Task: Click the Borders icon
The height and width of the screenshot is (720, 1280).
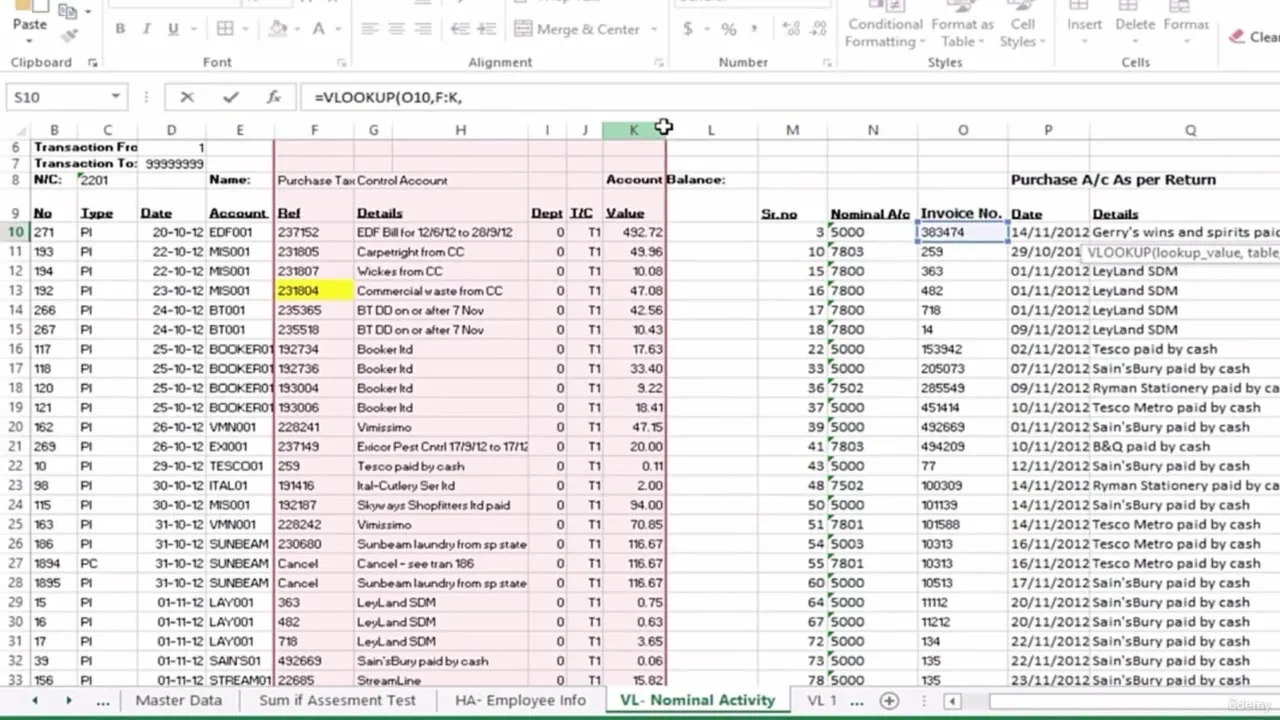Action: [x=225, y=29]
